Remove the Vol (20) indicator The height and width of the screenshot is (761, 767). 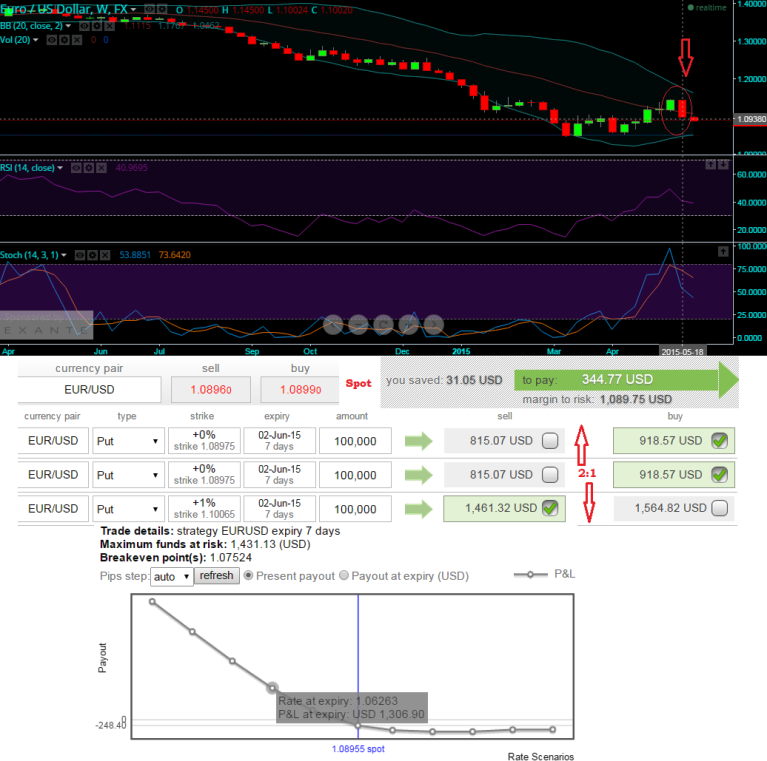coord(77,40)
